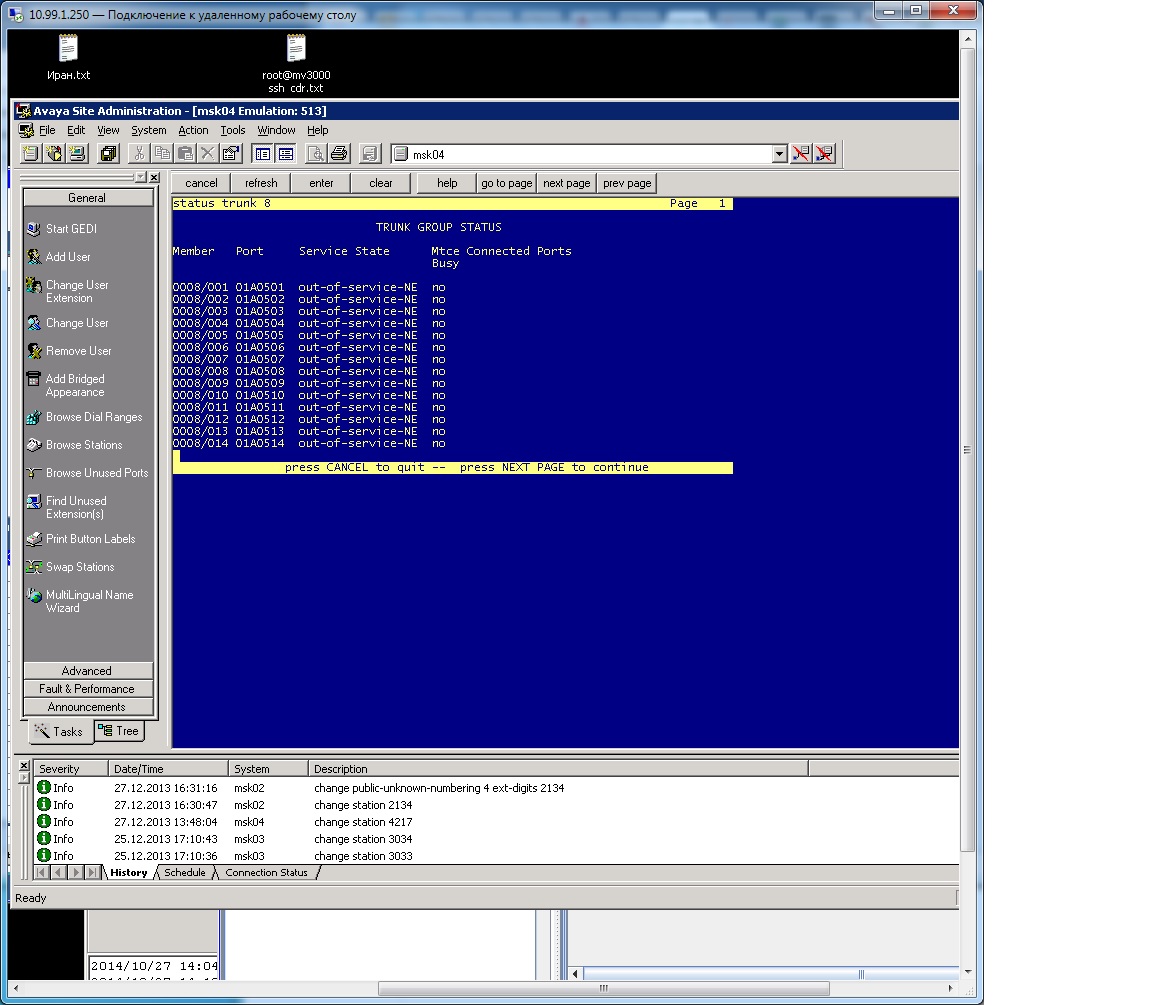This screenshot has height=1005, width=1152.
Task: Click the export report toolbar icon
Action: pos(370,154)
